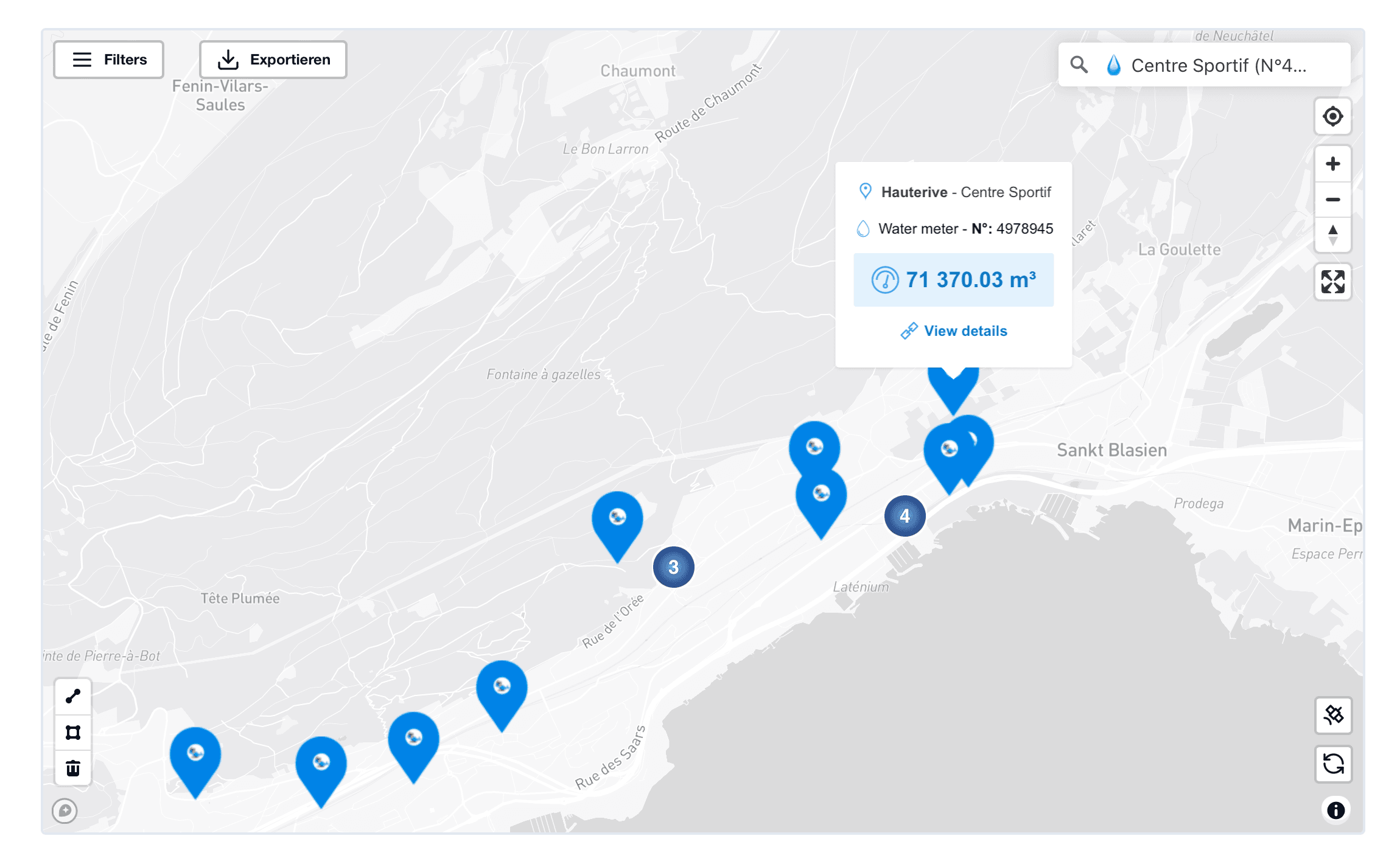
Task: Click the Mapbox logo in corner
Action: (x=65, y=810)
